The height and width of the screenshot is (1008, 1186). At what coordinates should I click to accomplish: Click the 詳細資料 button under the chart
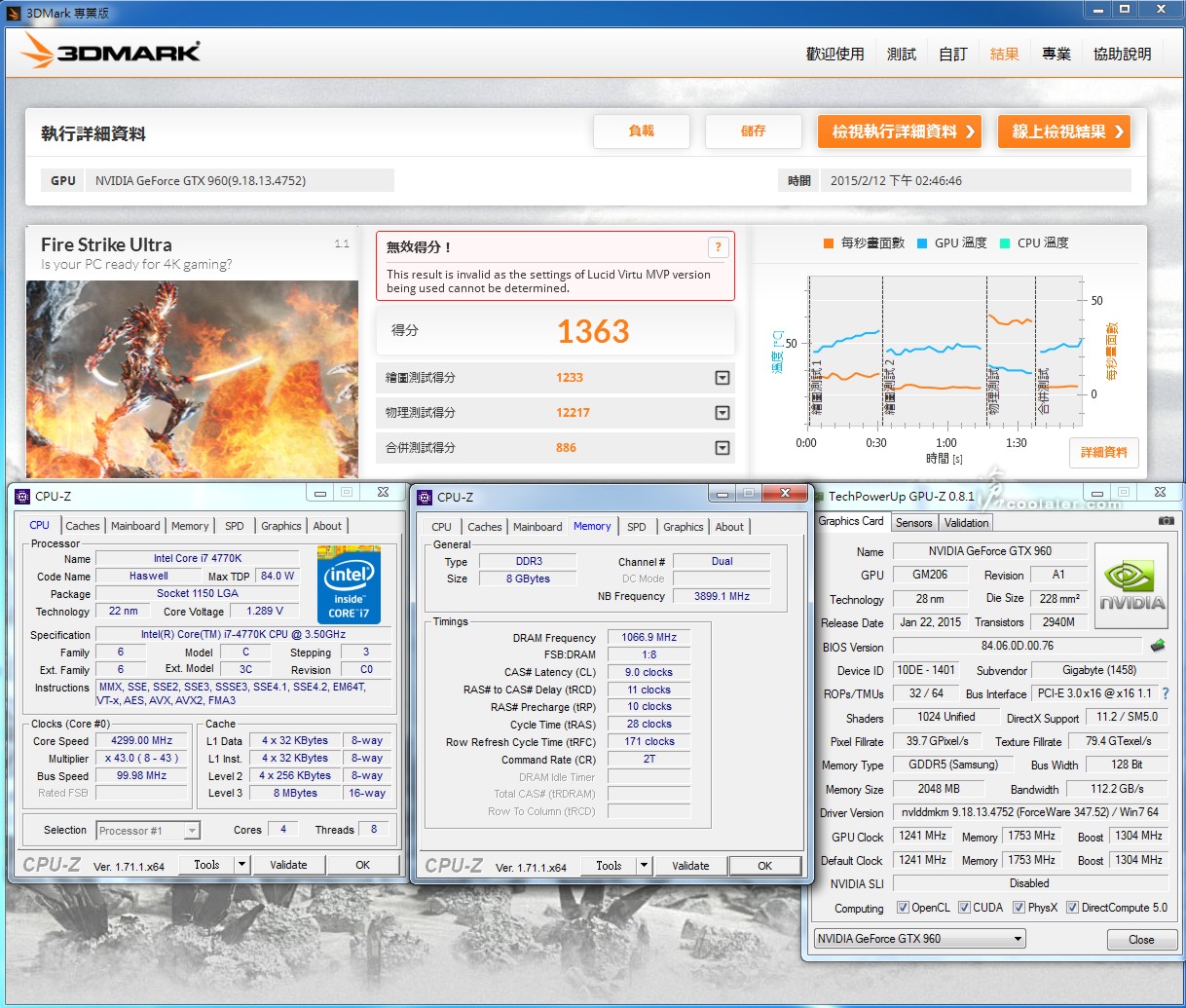[x=1104, y=452]
